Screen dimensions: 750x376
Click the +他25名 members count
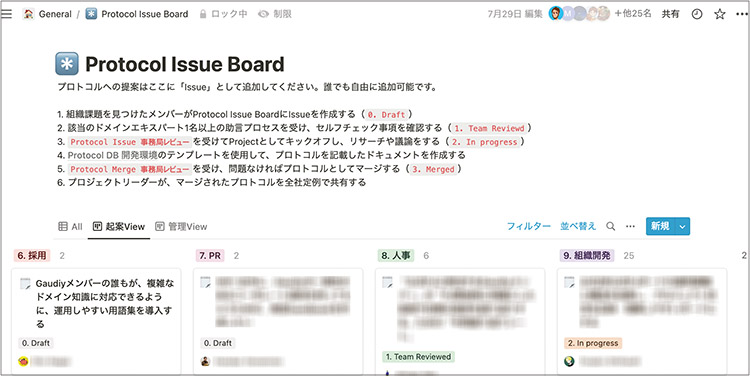[x=633, y=14]
